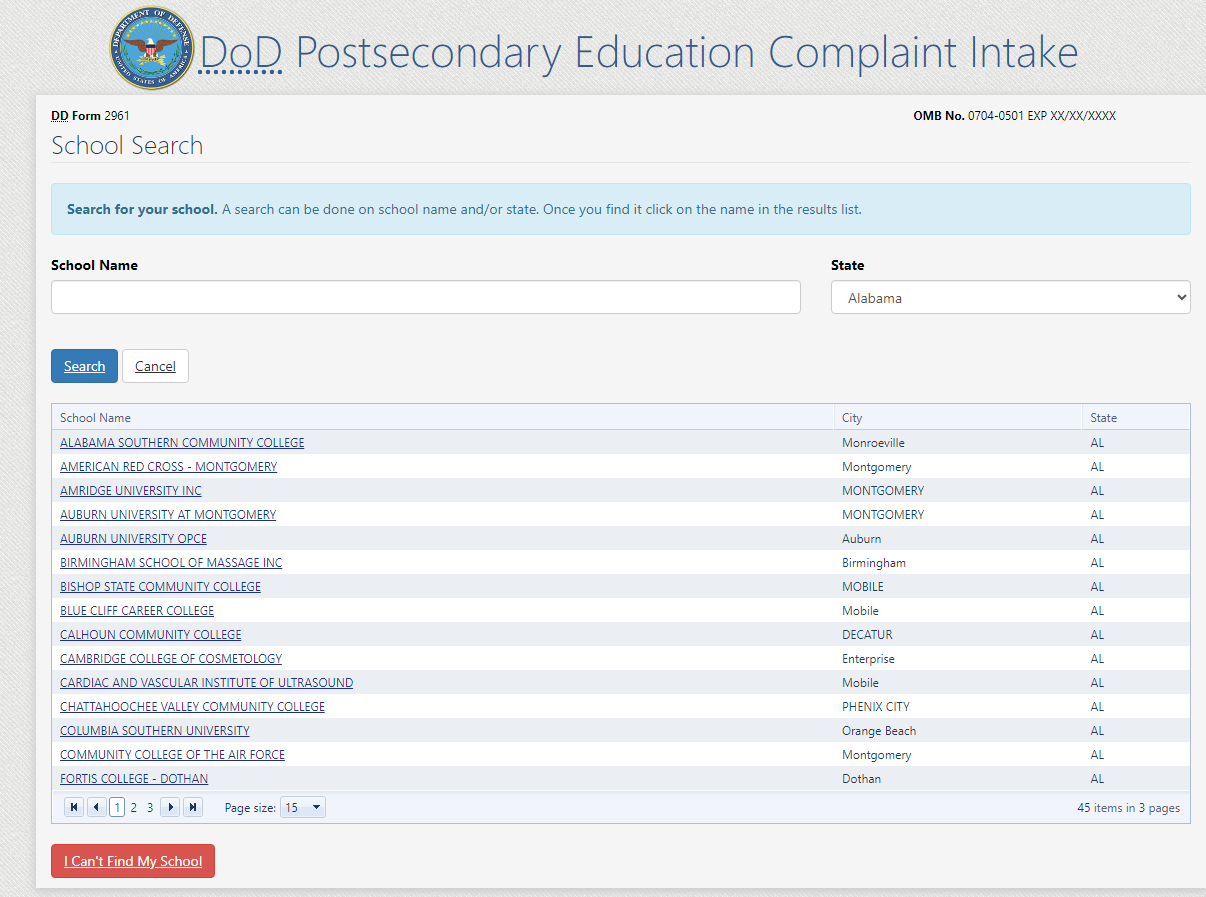
Task: Select page 2 of the results
Action: pyautogui.click(x=134, y=807)
